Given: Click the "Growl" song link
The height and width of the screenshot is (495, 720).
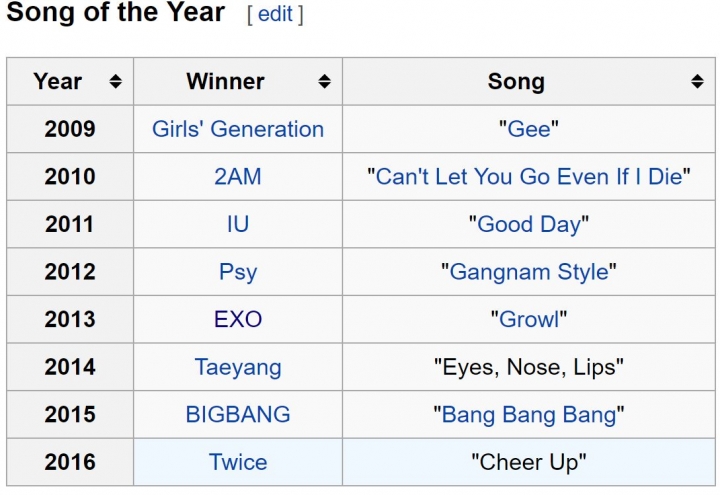Looking at the screenshot, I should [528, 320].
